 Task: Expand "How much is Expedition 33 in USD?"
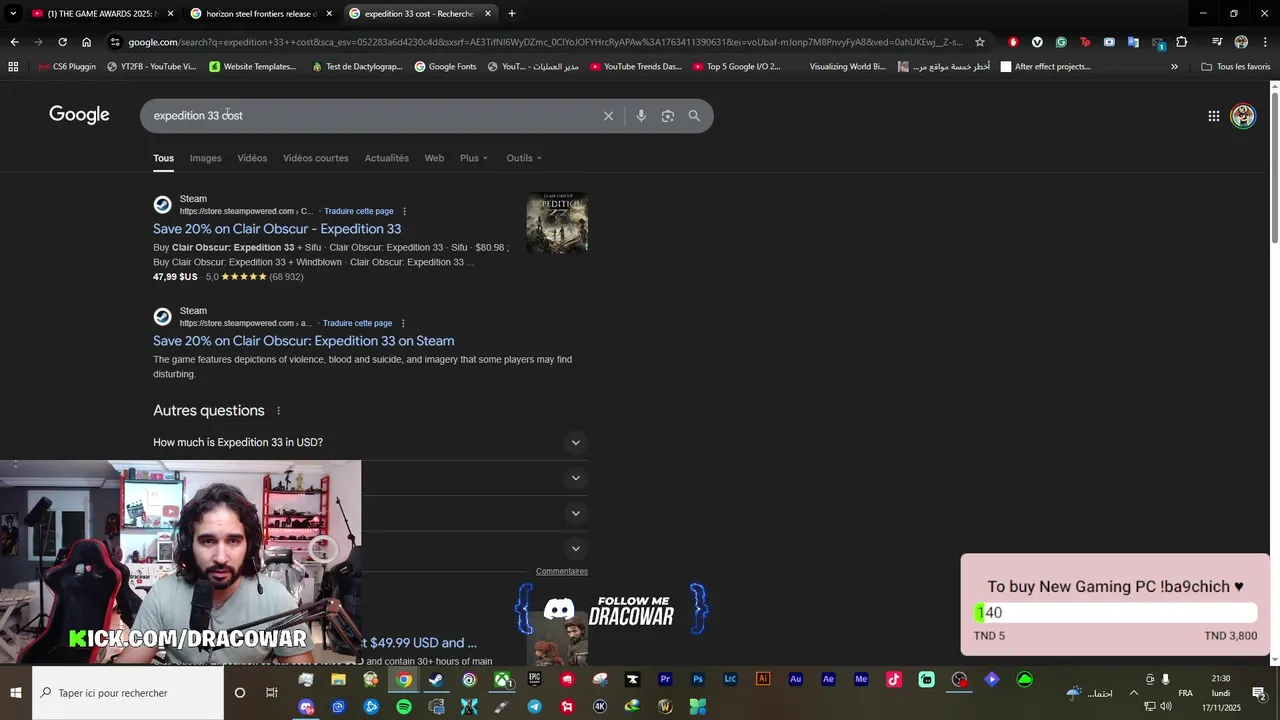[368, 442]
